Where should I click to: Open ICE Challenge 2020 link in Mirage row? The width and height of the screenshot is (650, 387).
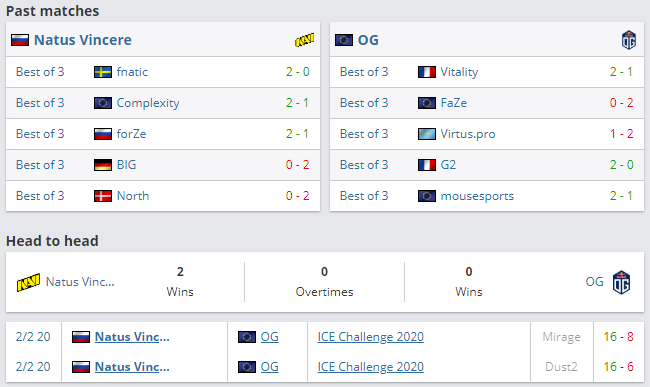[371, 337]
